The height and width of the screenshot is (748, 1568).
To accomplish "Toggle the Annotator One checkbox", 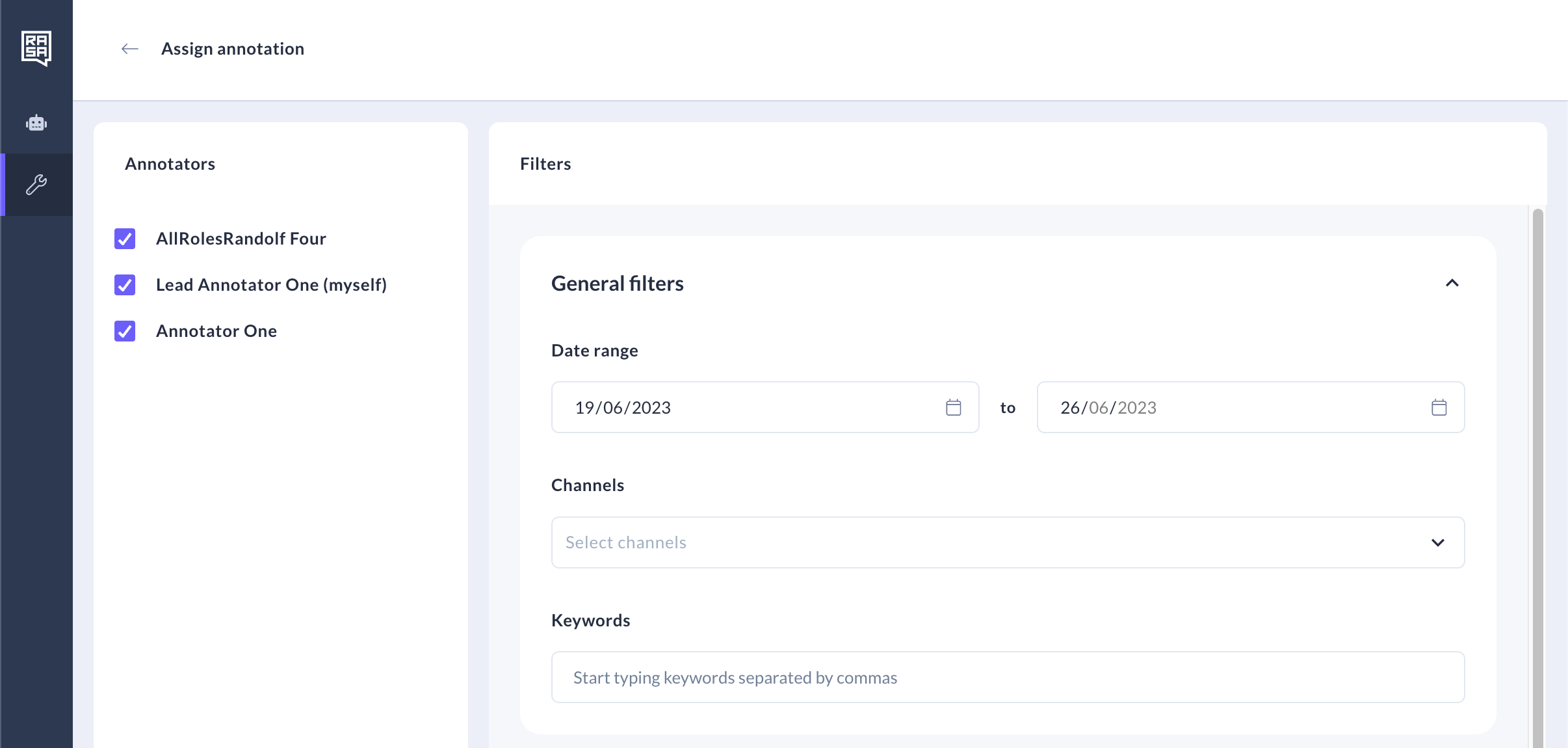I will (x=125, y=331).
